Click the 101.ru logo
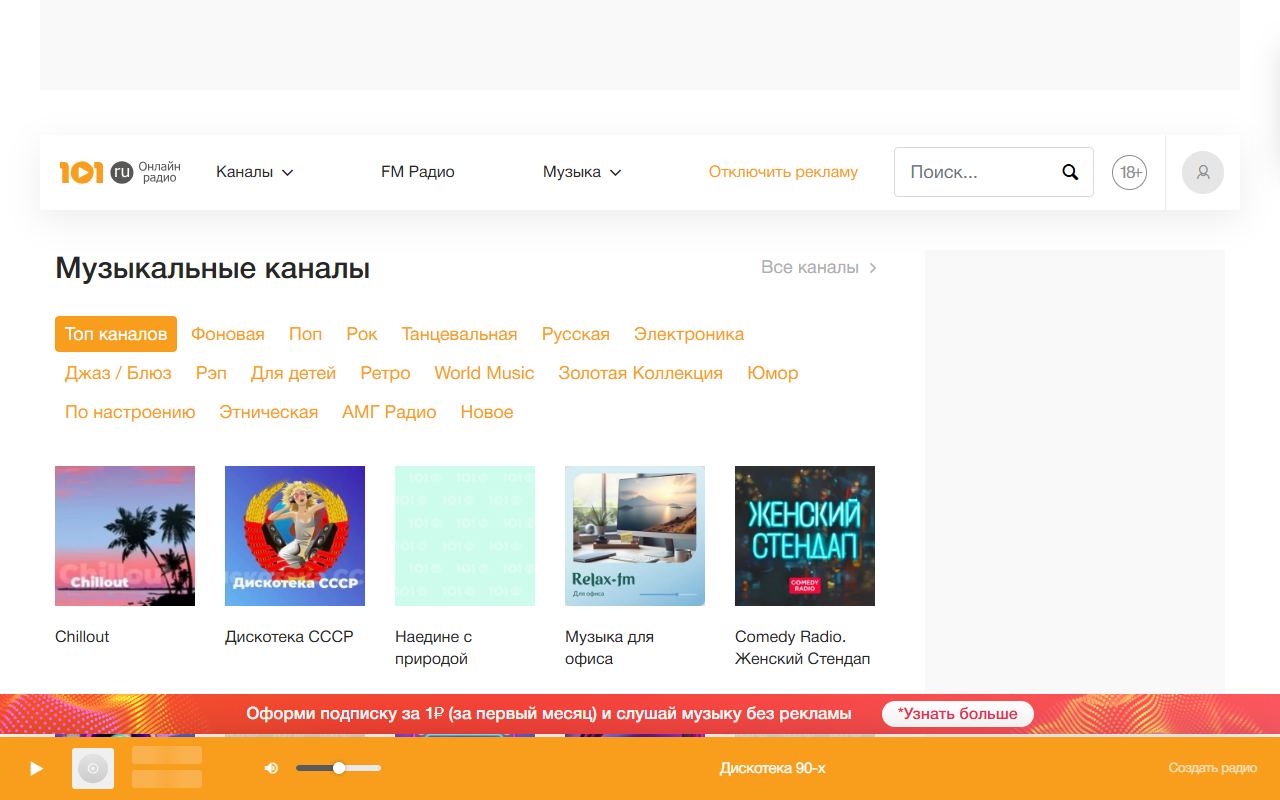1280x800 pixels. pos(120,172)
